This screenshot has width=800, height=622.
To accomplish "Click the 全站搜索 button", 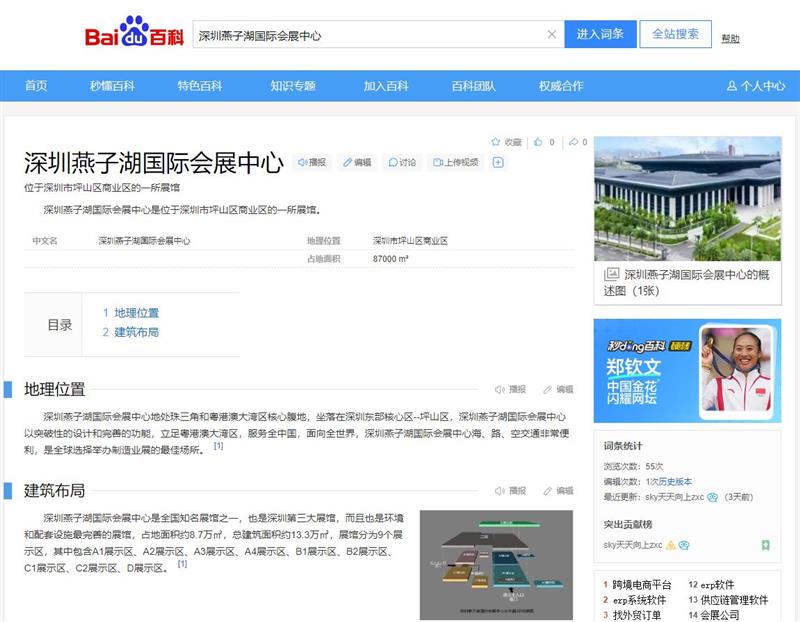I will pyautogui.click(x=675, y=34).
